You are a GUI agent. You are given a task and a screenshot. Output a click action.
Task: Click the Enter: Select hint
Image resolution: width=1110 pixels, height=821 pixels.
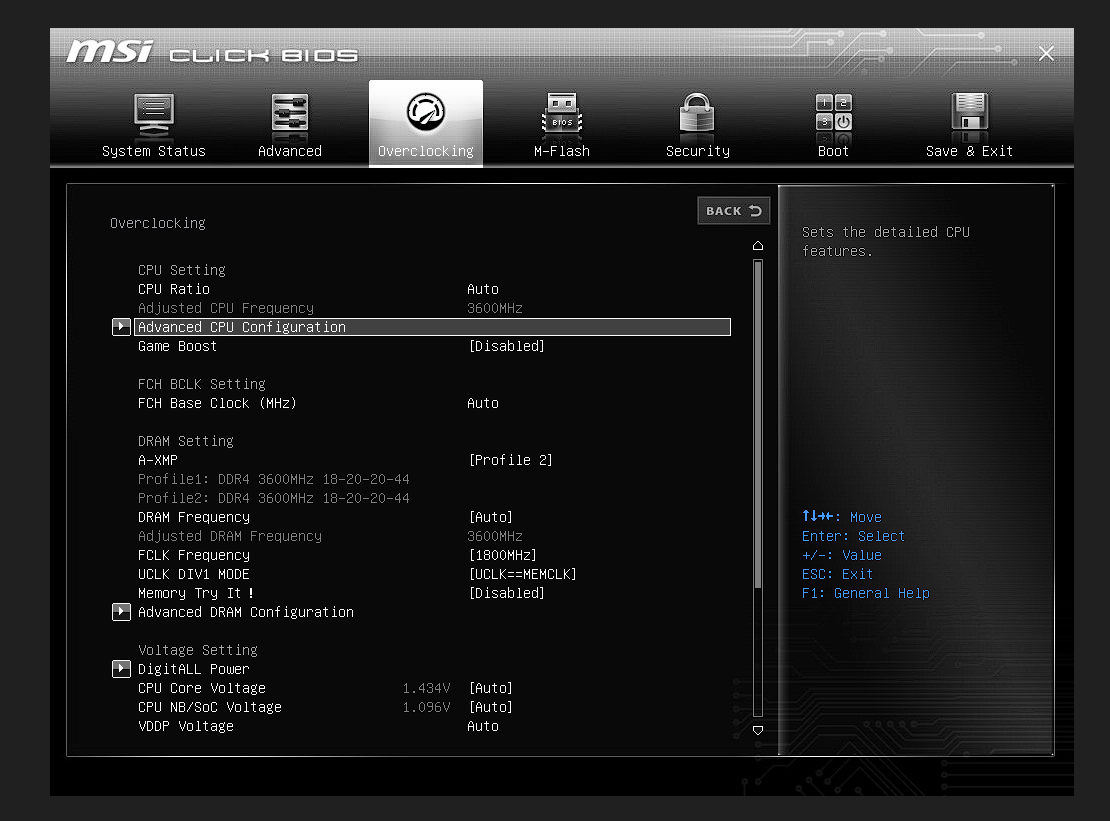(x=853, y=536)
